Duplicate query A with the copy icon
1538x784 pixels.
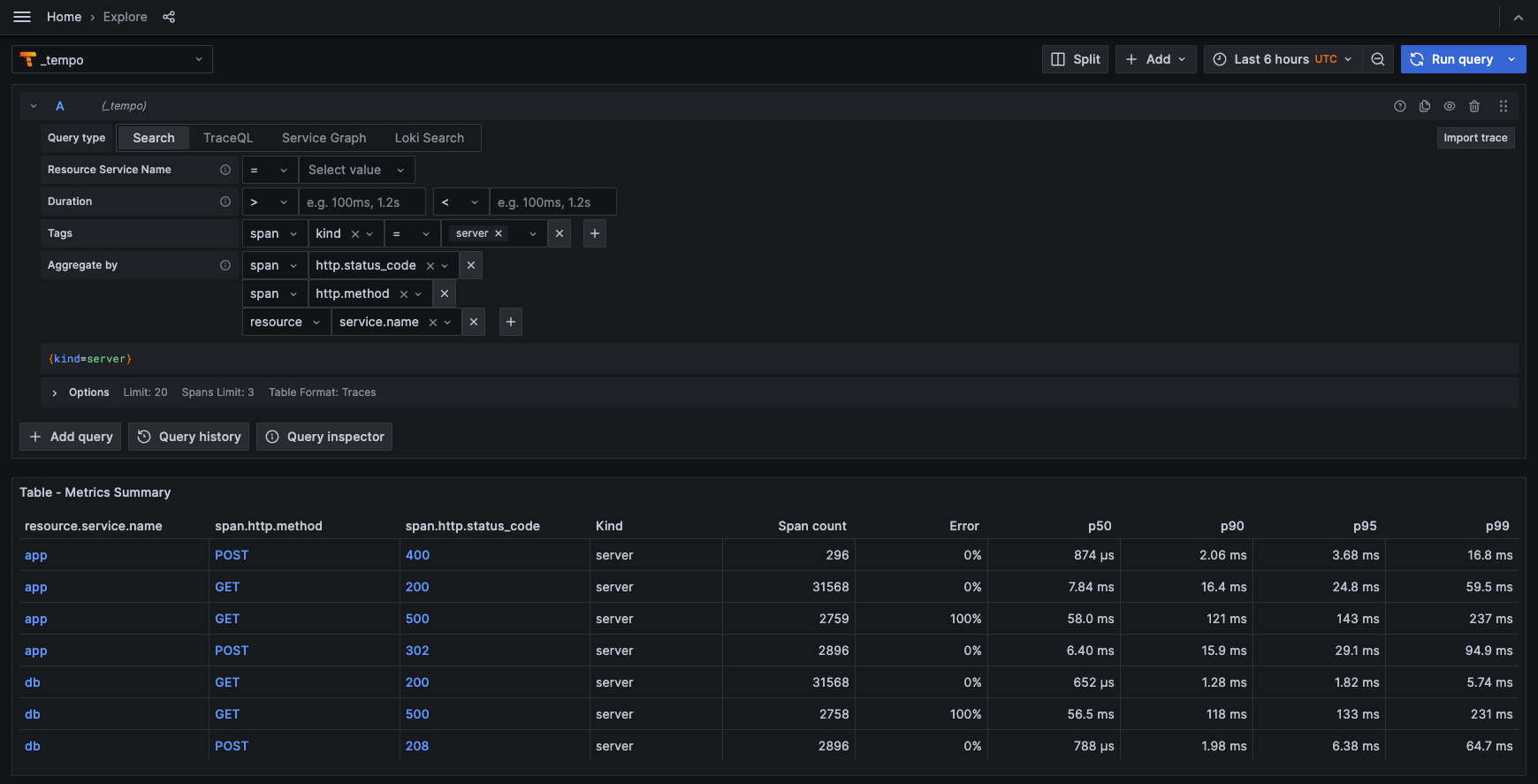pyautogui.click(x=1425, y=106)
